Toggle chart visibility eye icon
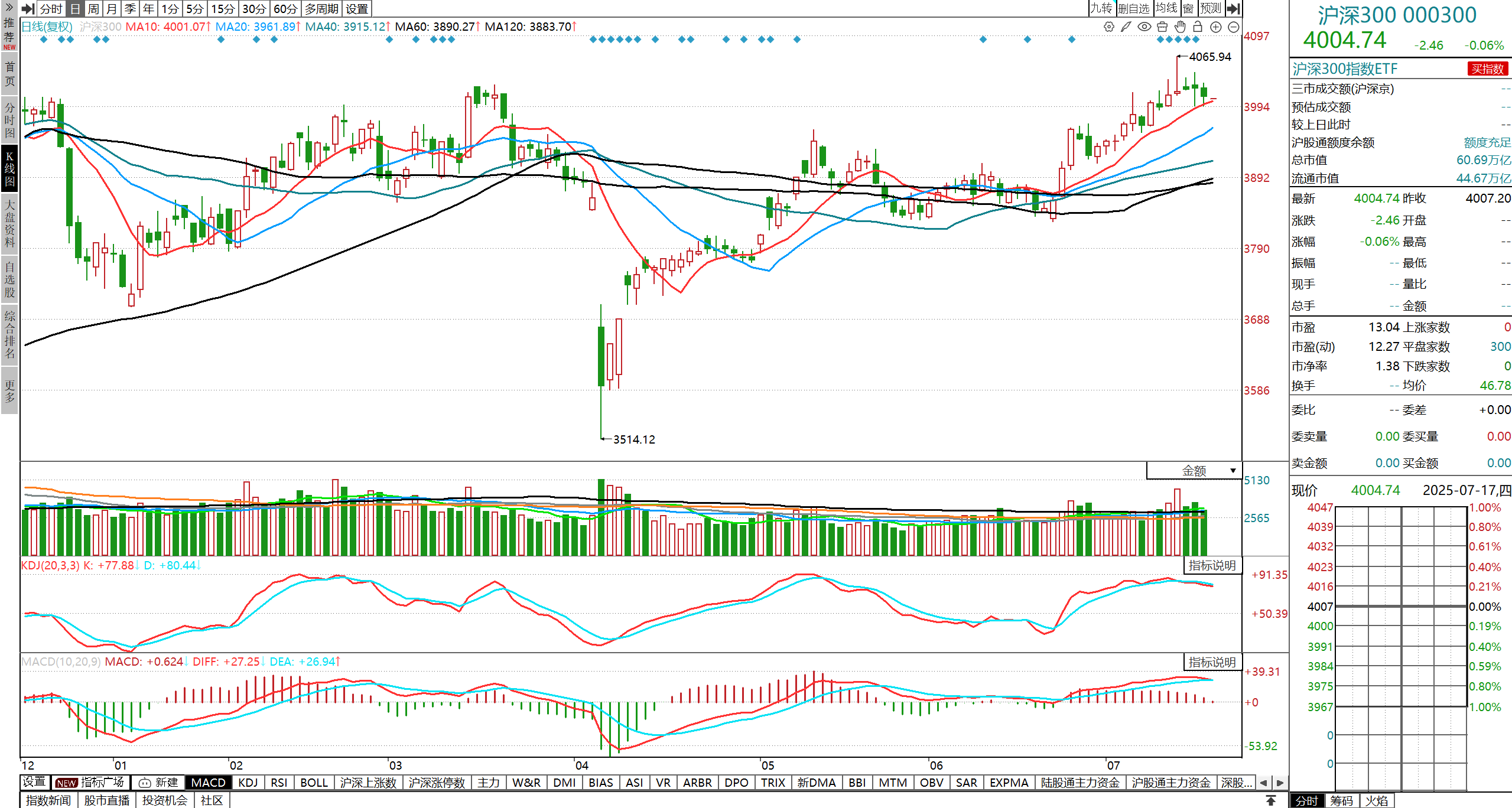 [x=1144, y=27]
